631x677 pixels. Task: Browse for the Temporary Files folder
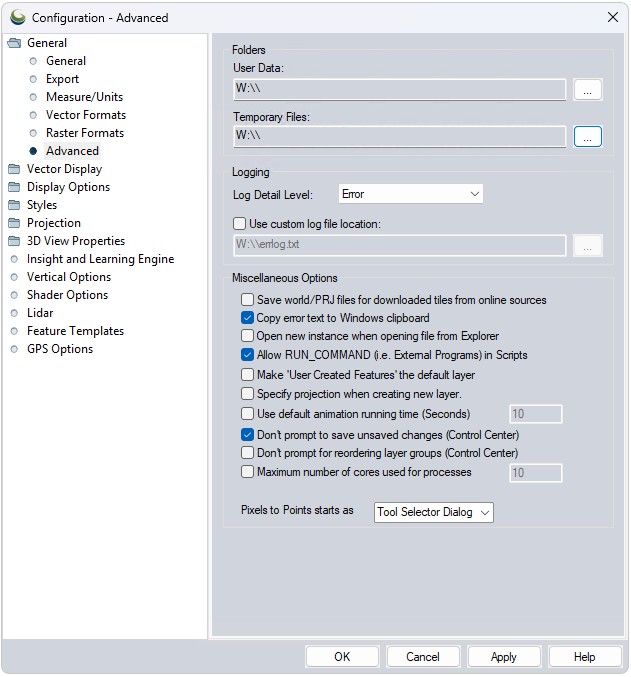coord(588,136)
